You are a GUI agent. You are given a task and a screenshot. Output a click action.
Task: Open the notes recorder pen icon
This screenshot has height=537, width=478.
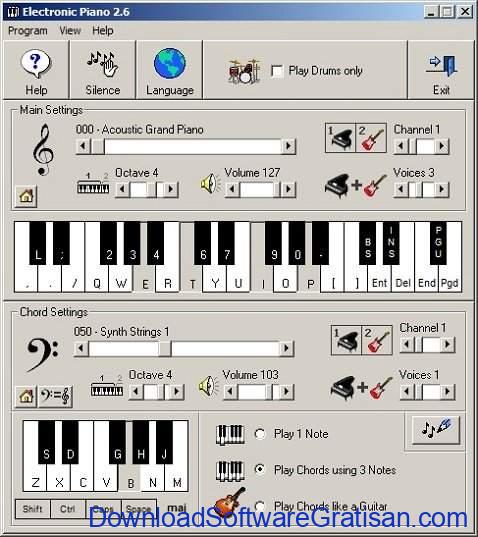tap(436, 429)
